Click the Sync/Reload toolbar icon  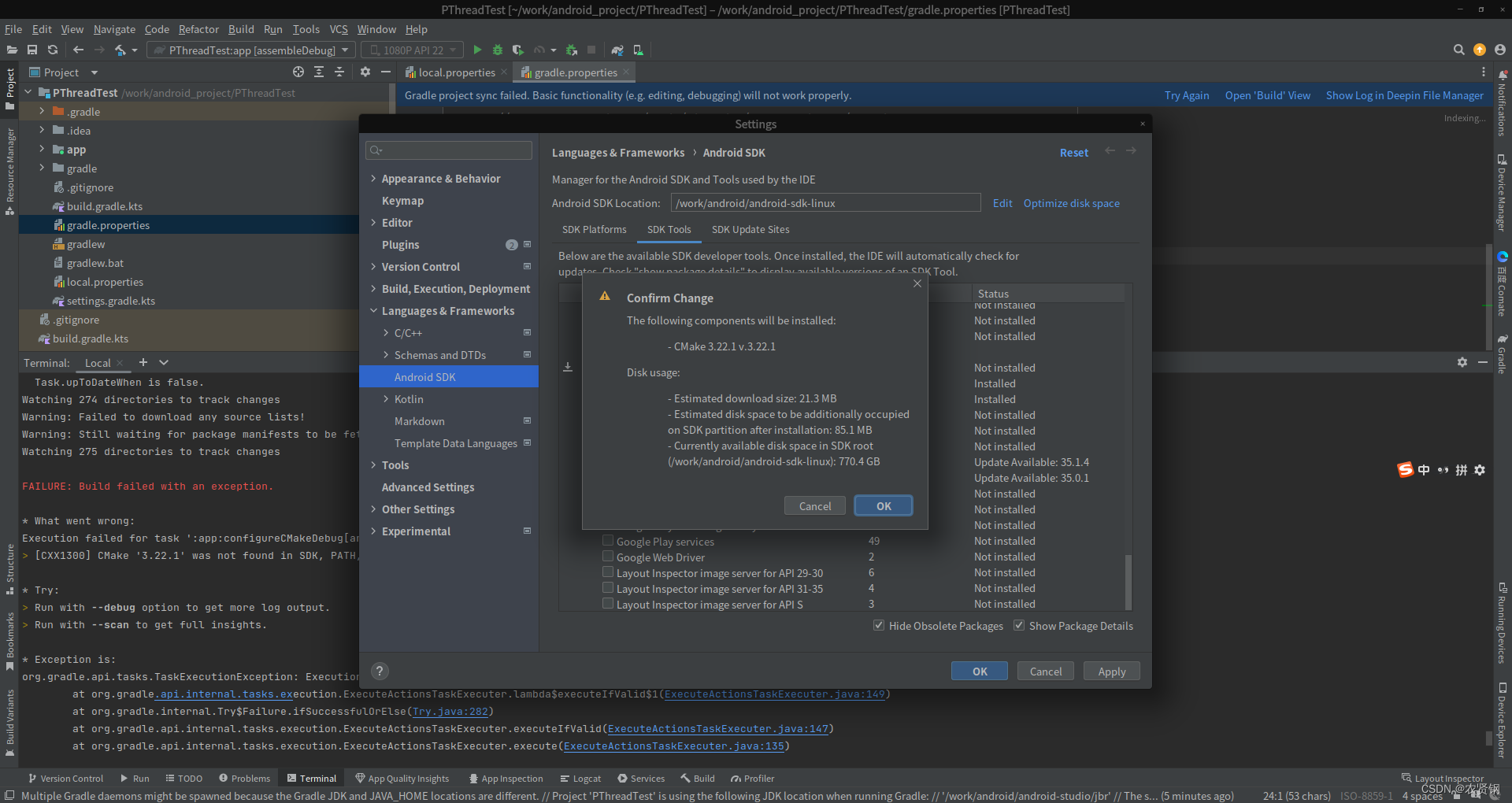pyautogui.click(x=53, y=50)
